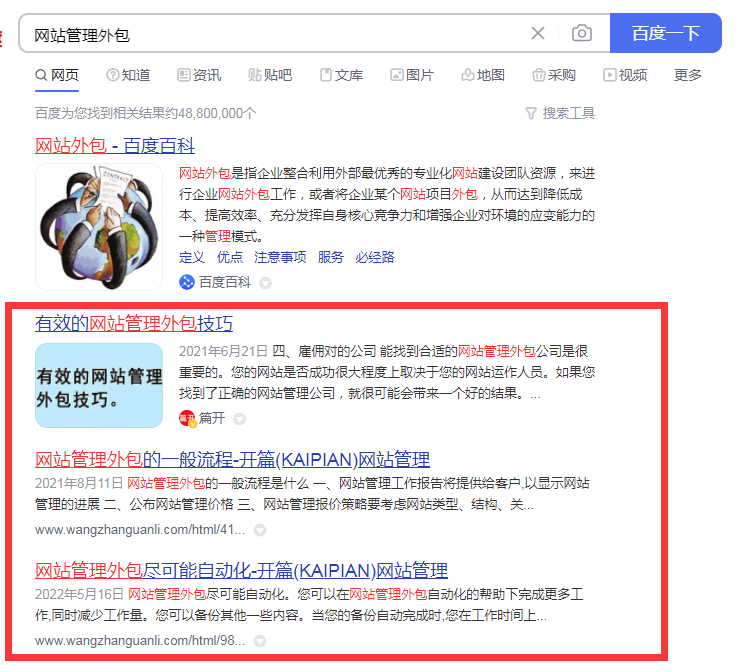746x672 pixels.
Task: Click snippet date 2022年5月16日
Action: (x=79, y=594)
